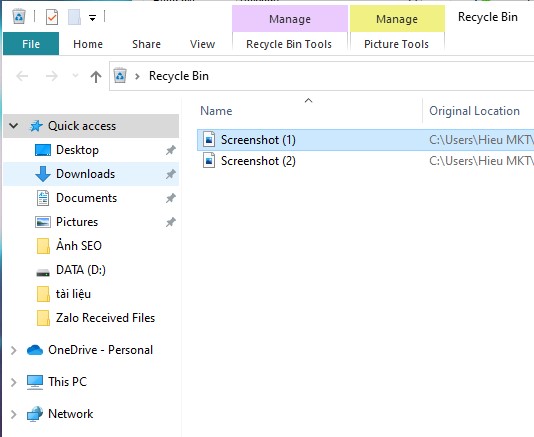The height and width of the screenshot is (437, 534).
Task: Unpin Downloads using its pin icon
Action: coord(171,174)
